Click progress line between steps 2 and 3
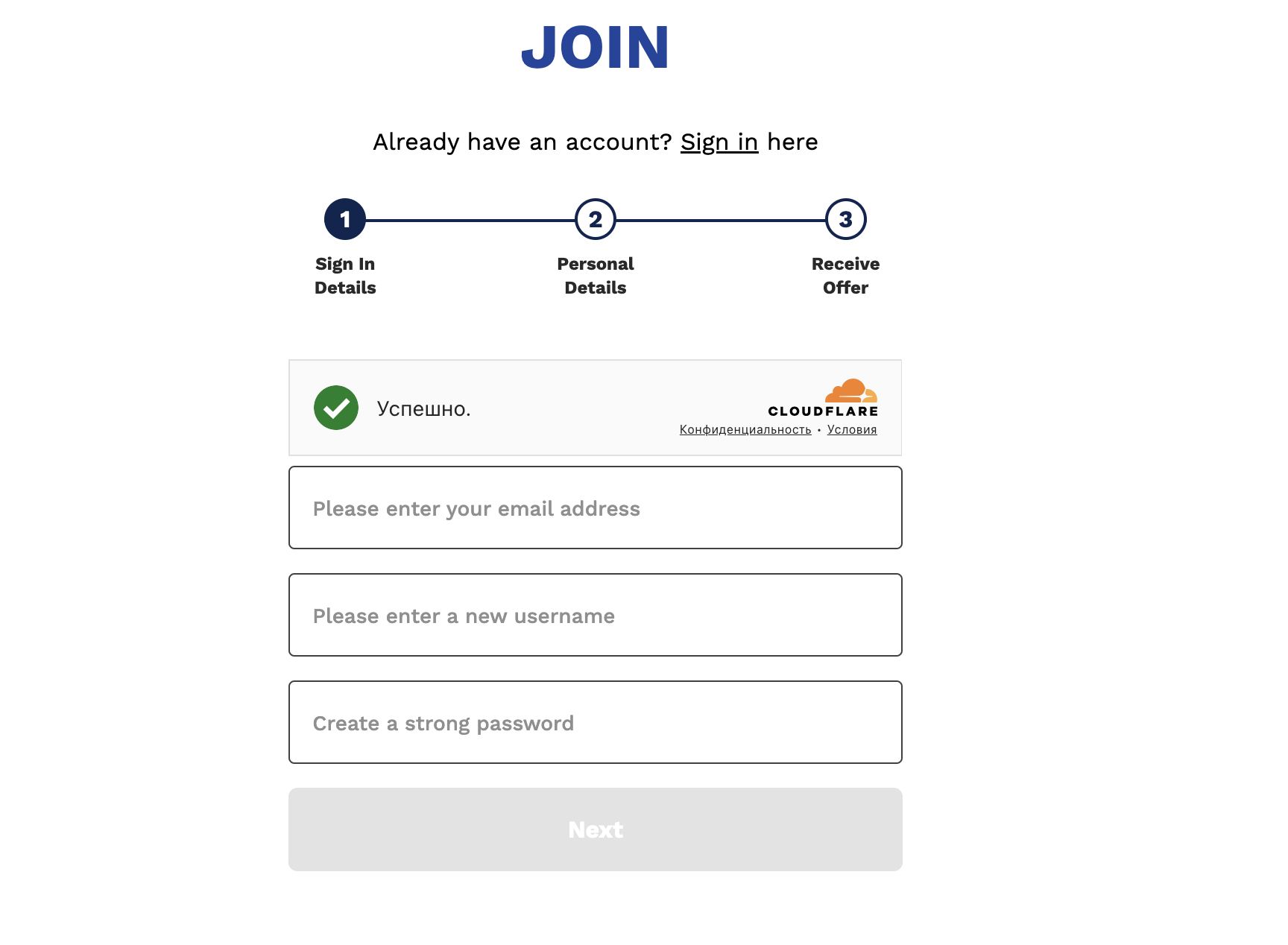This screenshot has height=945, width=1288. [721, 220]
